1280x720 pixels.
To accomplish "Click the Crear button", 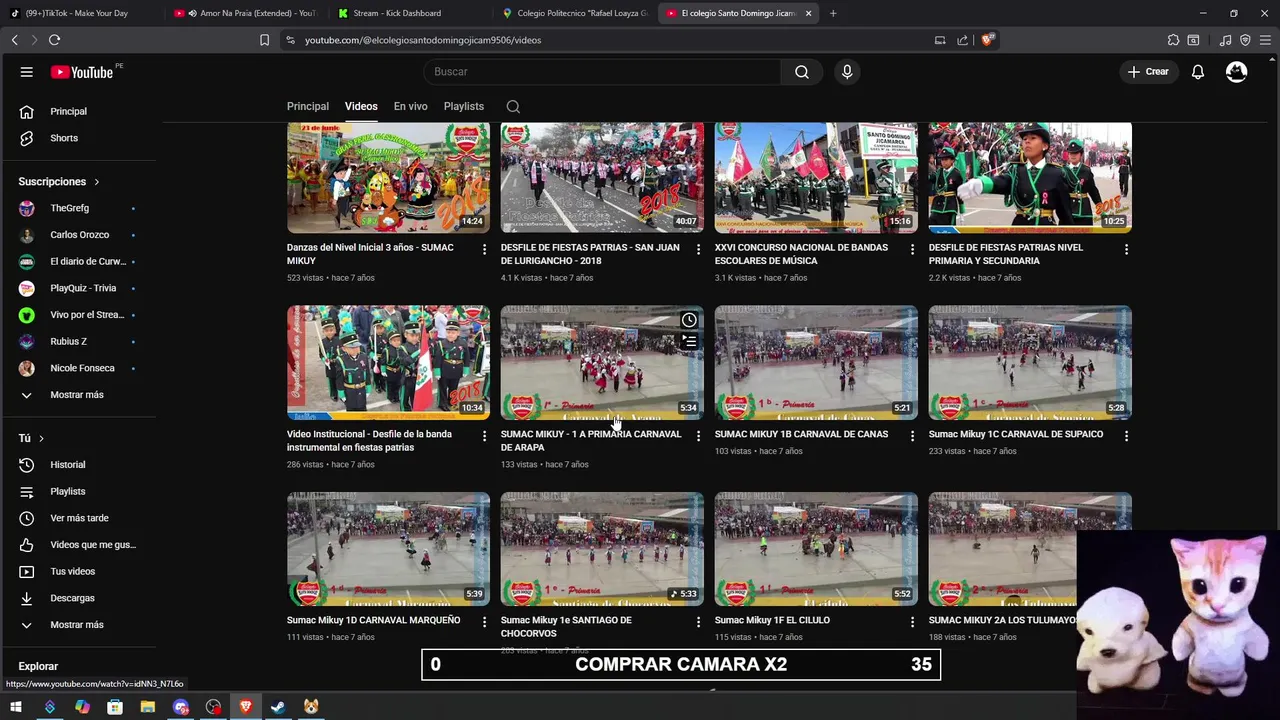I will (1148, 72).
